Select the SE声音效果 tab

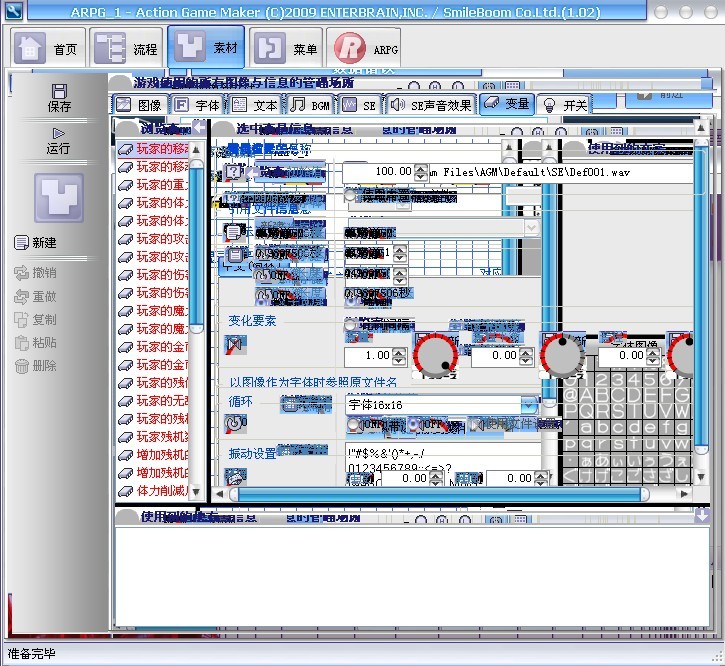(430, 104)
